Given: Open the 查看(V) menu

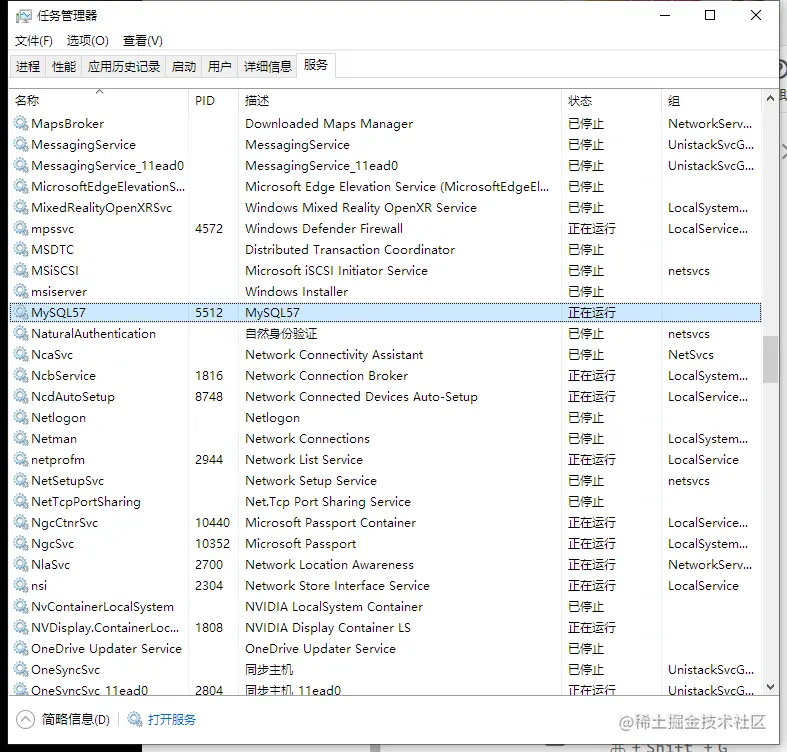Looking at the screenshot, I should click(x=143, y=41).
